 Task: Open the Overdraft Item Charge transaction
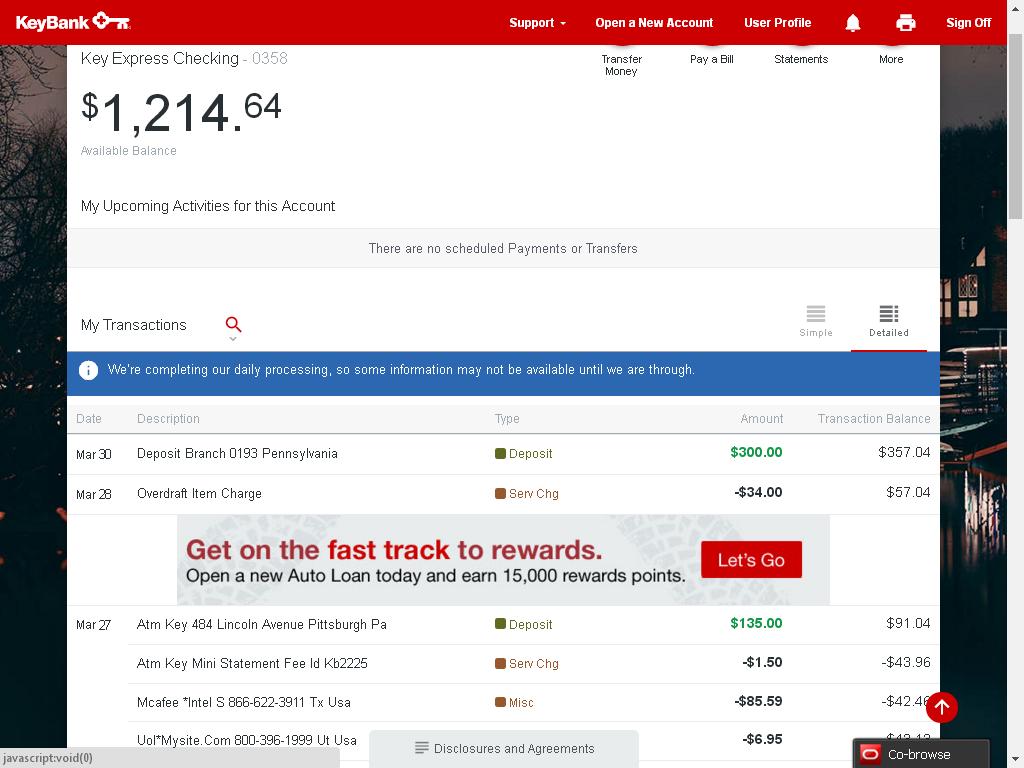point(199,493)
